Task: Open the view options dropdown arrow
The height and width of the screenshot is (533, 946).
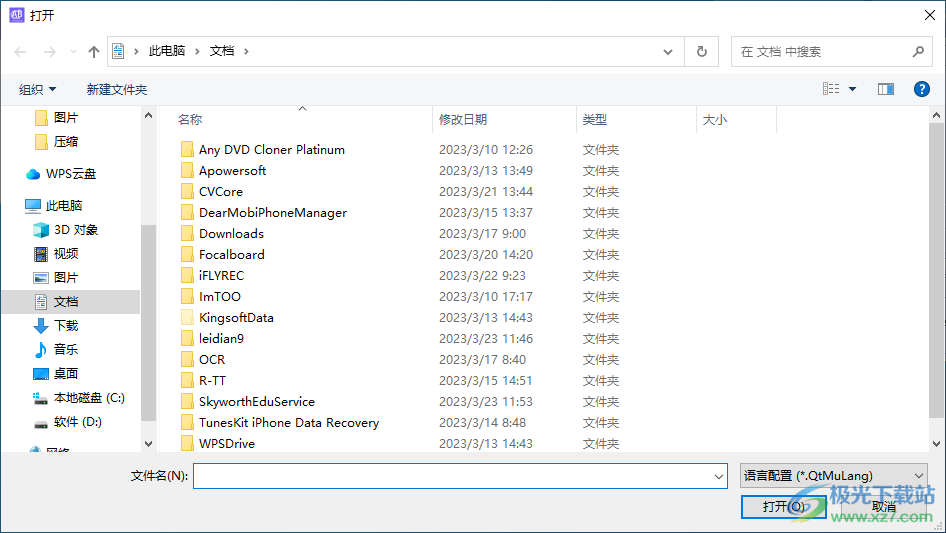Action: pyautogui.click(x=852, y=89)
